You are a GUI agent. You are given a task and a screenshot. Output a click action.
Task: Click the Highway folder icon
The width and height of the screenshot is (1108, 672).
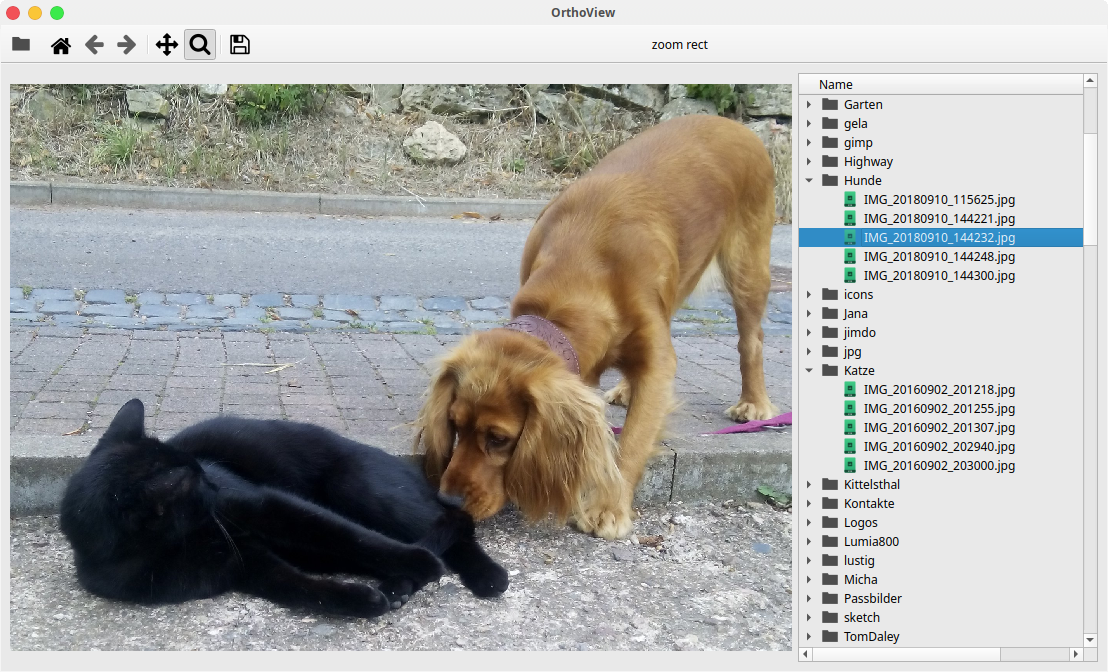tap(830, 162)
